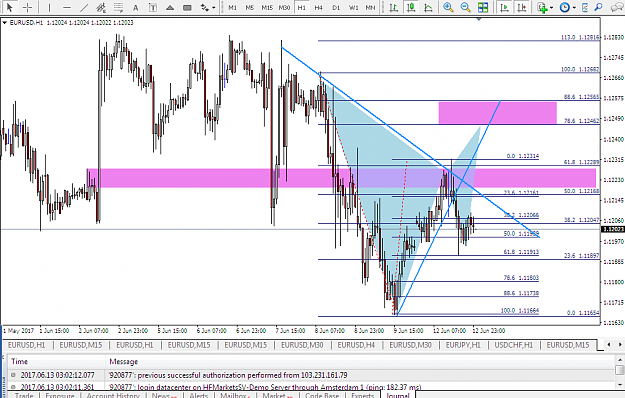Image resolution: width=625 pixels, height=398 pixels.
Task: Click the arrows objects icon
Action: (205, 7)
